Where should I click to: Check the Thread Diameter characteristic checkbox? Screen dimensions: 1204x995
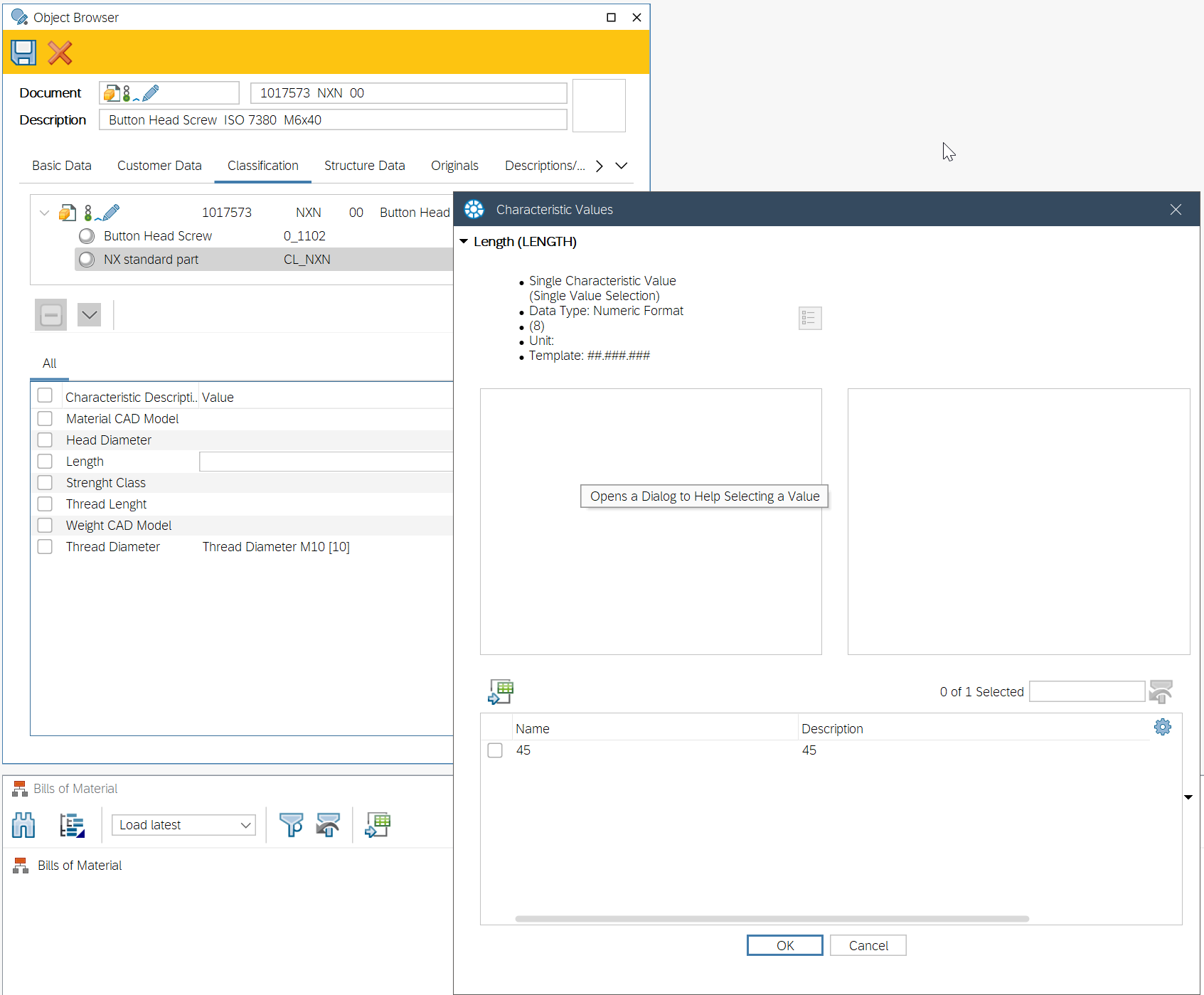click(45, 546)
